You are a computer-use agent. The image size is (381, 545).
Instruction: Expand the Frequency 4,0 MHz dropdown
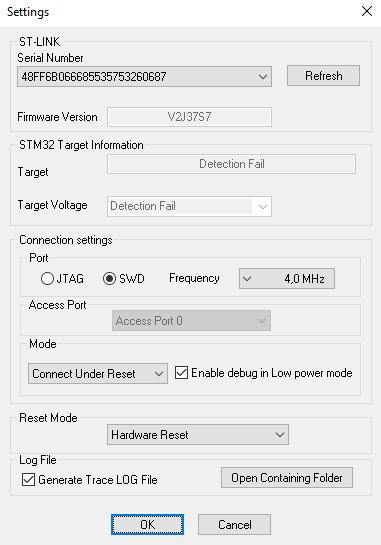[287, 278]
